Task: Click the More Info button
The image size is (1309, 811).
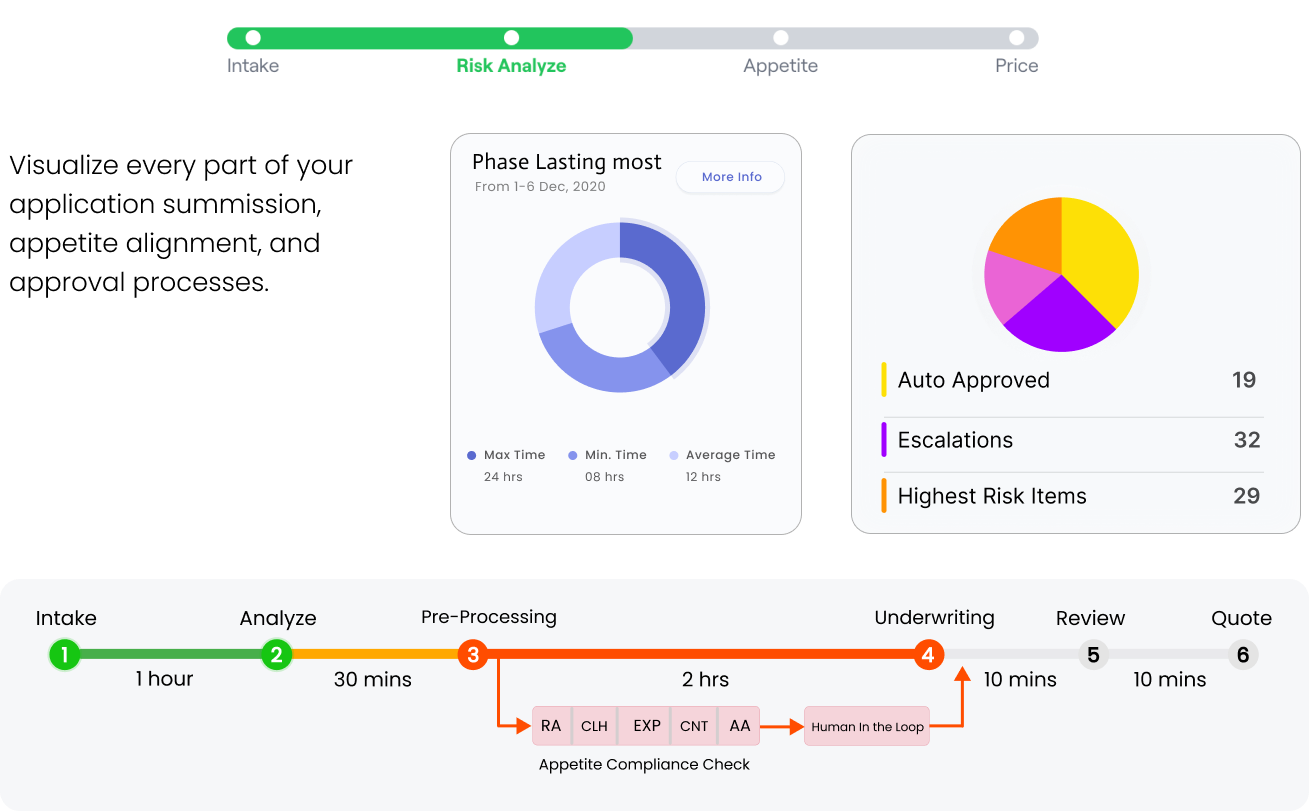Action: point(731,177)
